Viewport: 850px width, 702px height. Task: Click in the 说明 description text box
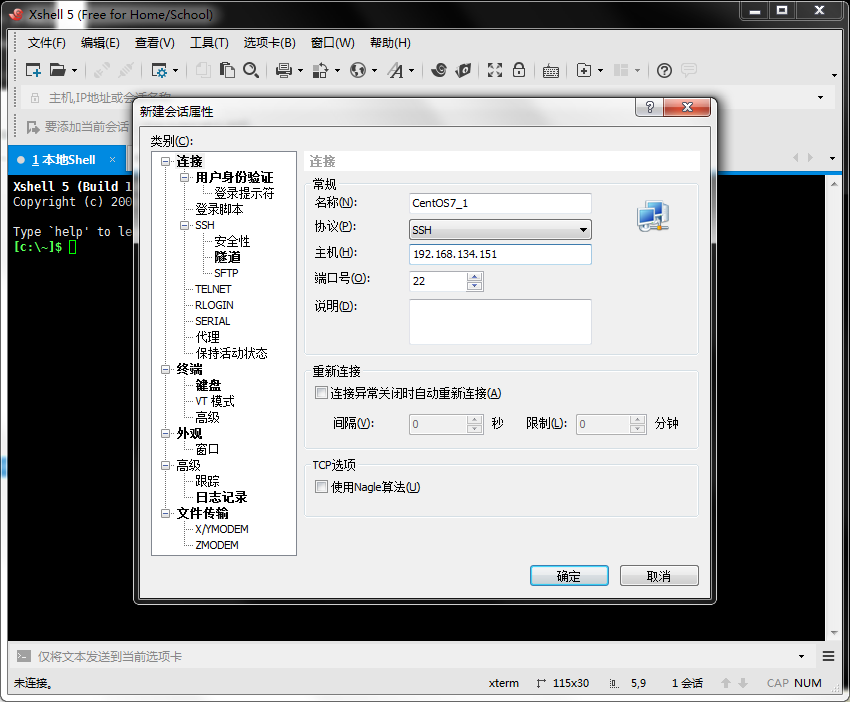(500, 322)
